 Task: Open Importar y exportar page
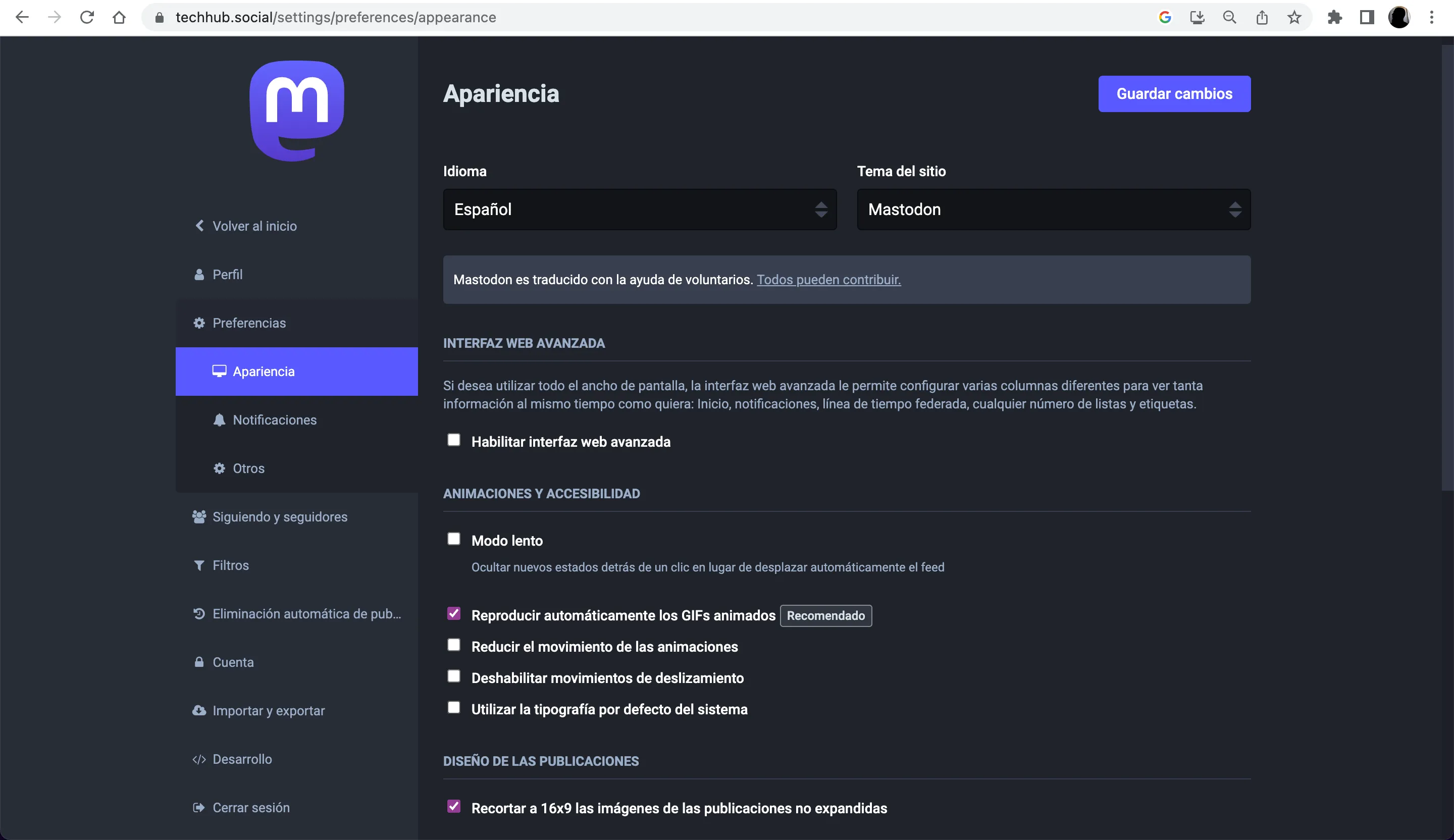pyautogui.click(x=296, y=711)
